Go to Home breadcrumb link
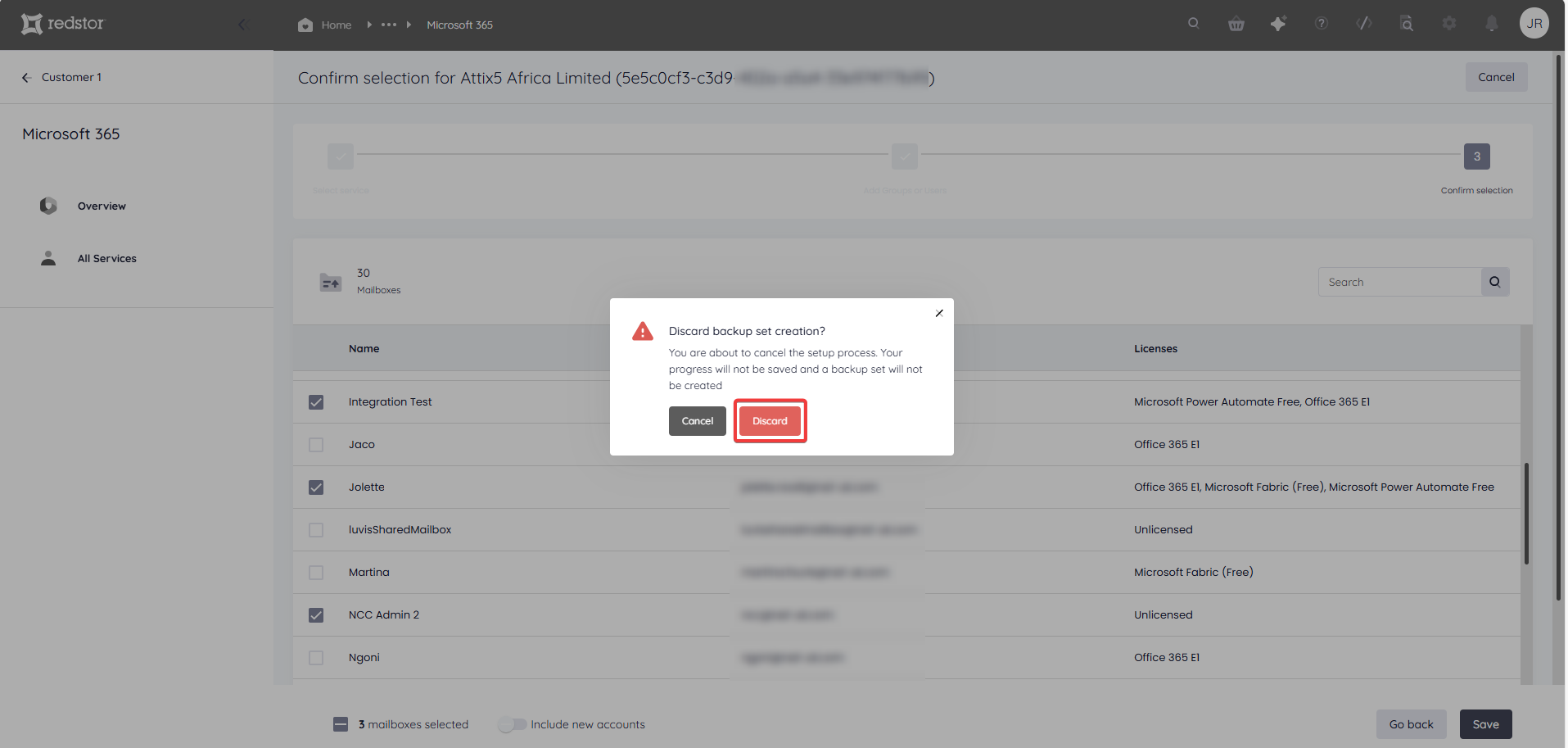 [x=337, y=25]
